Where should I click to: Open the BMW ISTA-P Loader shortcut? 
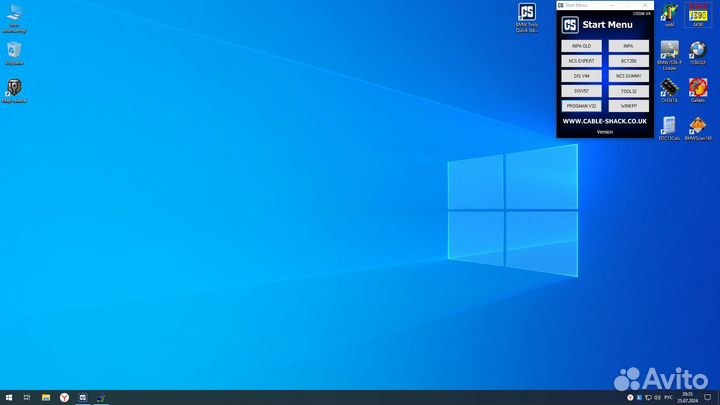click(x=669, y=52)
